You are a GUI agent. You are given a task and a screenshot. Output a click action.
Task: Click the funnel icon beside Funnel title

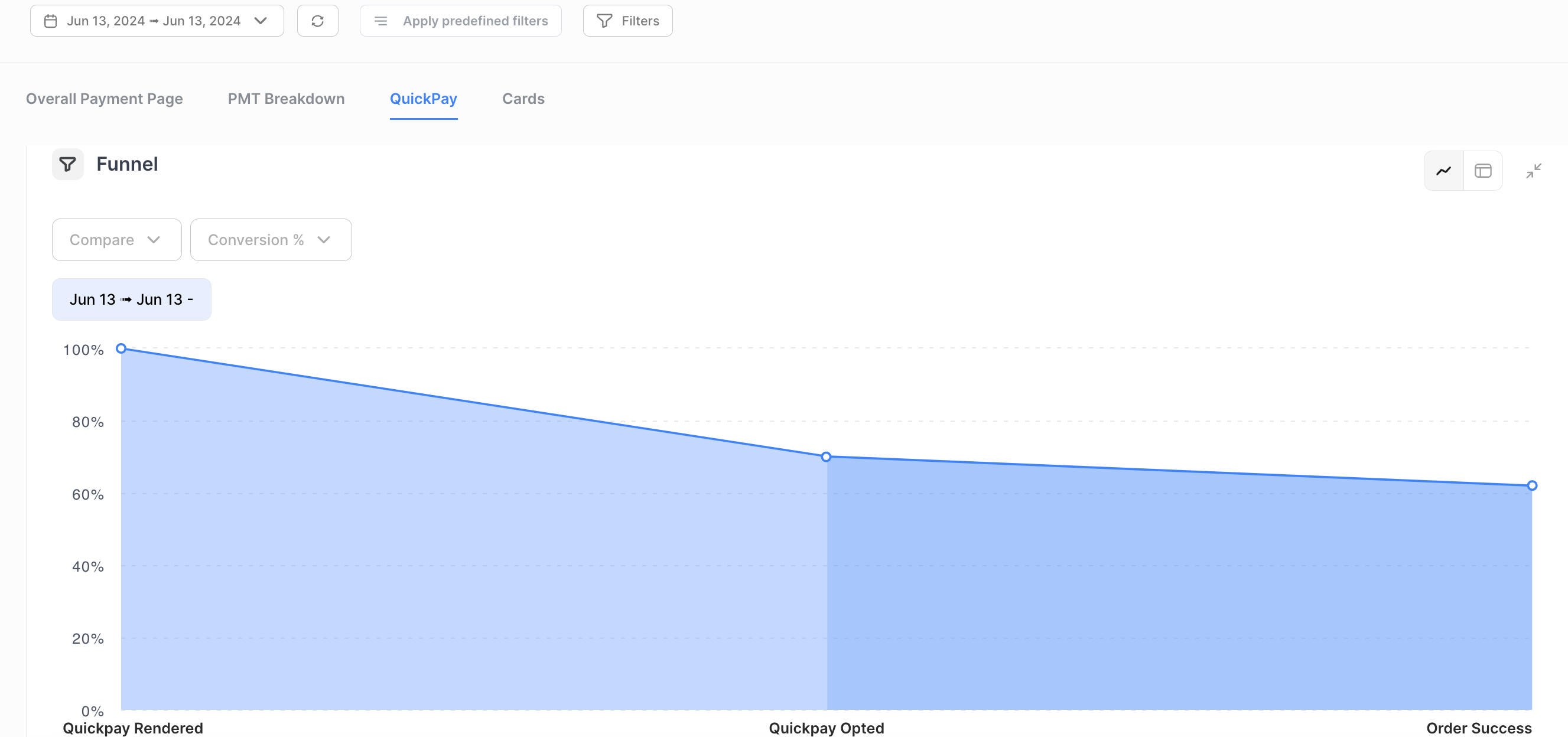pyautogui.click(x=67, y=164)
